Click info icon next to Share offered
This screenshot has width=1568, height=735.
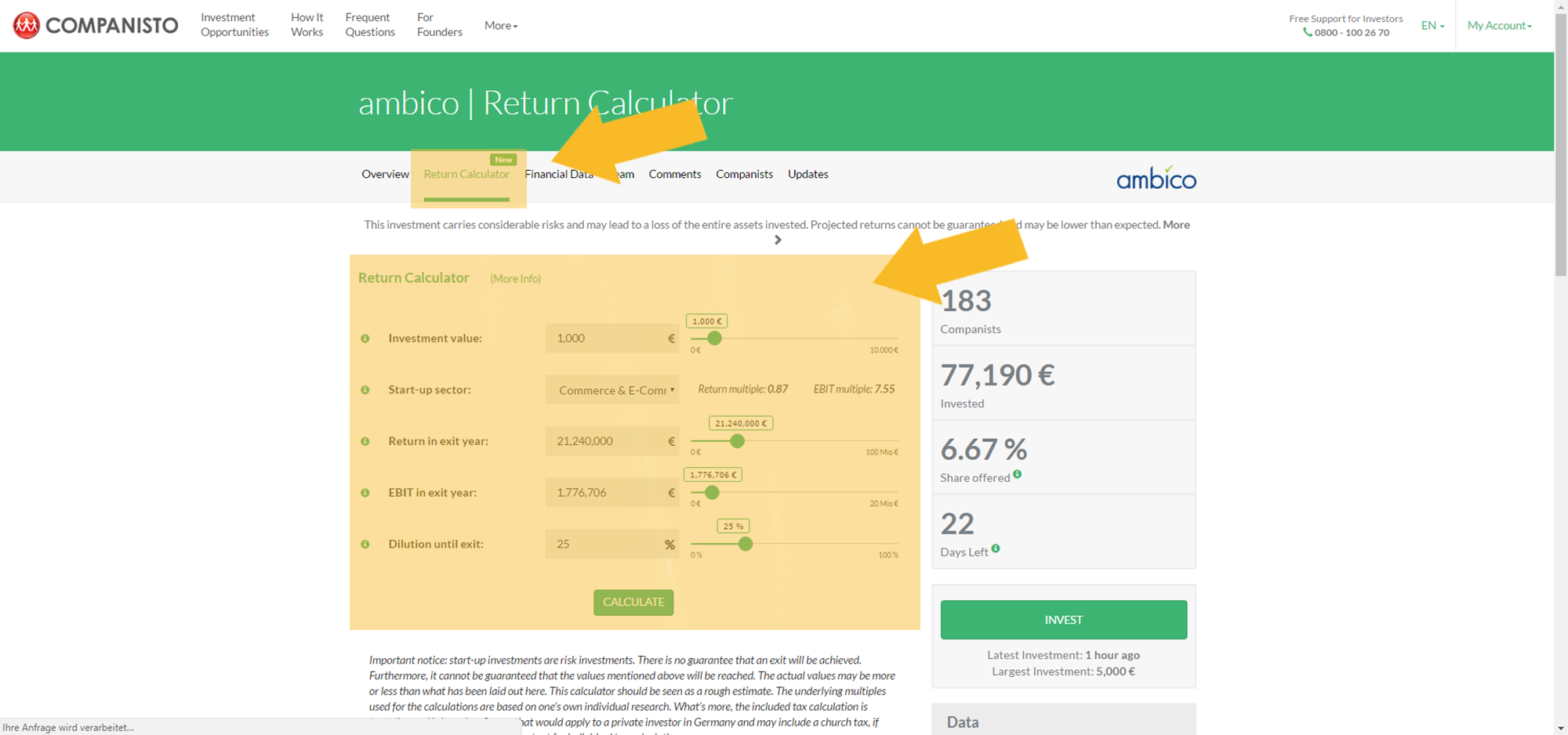point(1017,474)
